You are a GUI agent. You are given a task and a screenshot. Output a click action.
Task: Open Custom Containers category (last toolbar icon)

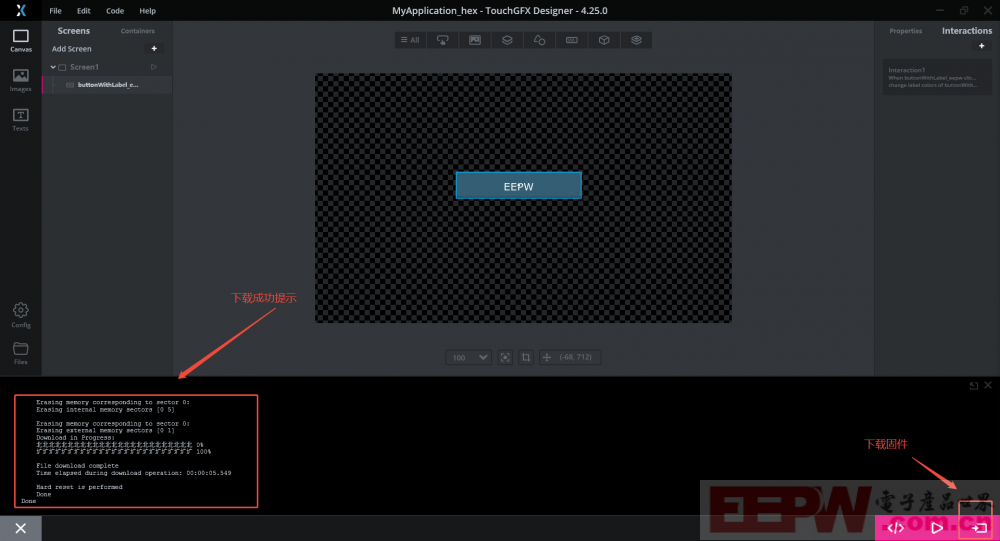636,40
